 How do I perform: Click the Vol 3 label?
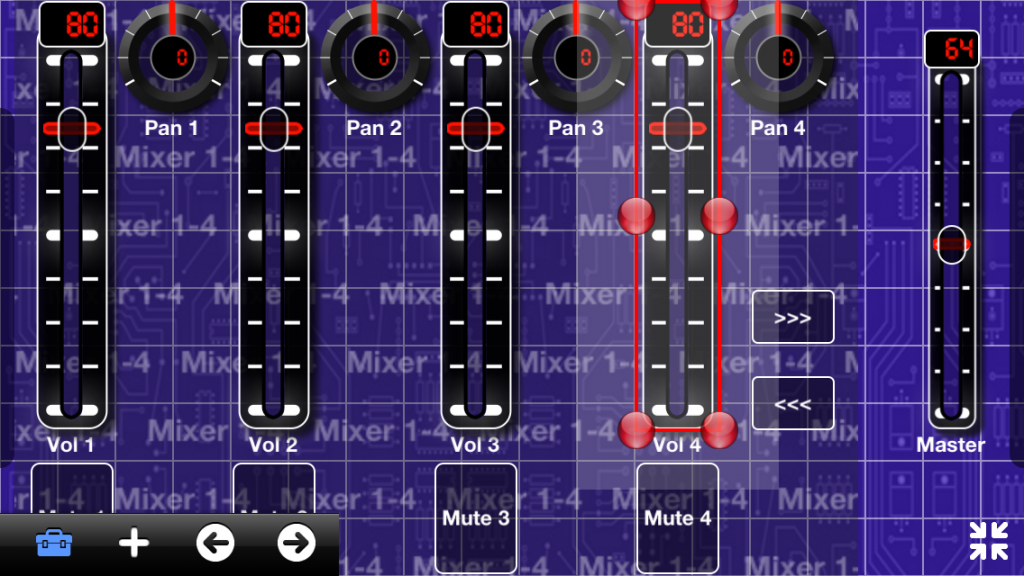[475, 445]
